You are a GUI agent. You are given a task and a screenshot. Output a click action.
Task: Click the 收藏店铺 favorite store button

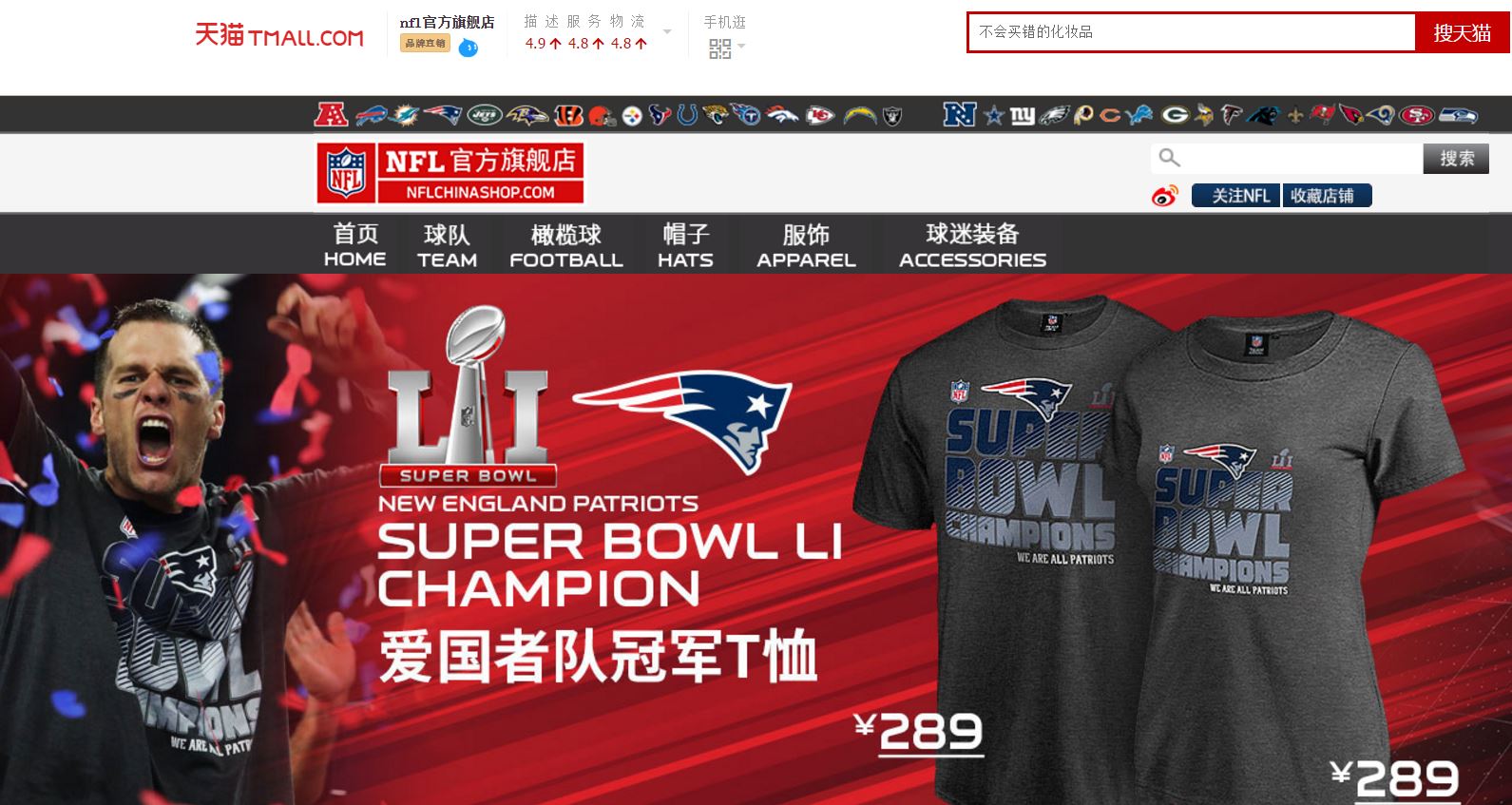1327,196
